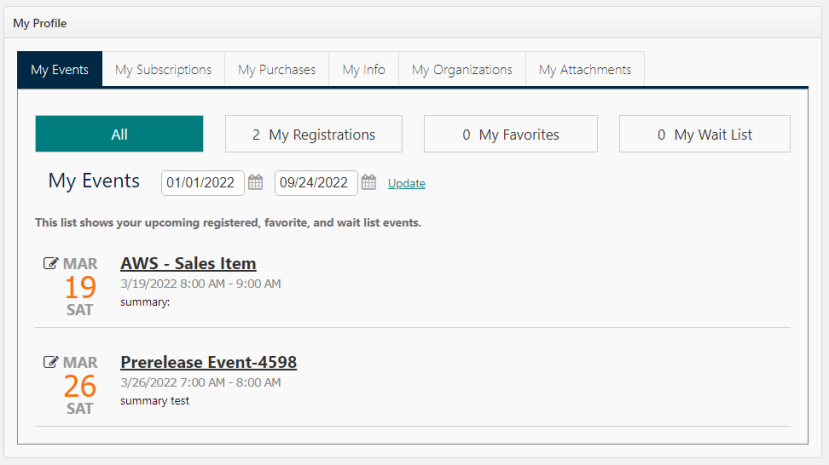This screenshot has width=829, height=465.
Task: Click edit icon for Prerelease Event-4598
Action: pos(50,361)
